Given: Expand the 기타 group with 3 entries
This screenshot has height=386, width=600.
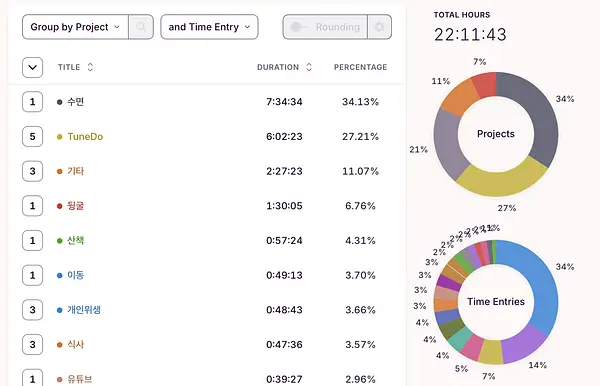Looking at the screenshot, I should [33, 171].
